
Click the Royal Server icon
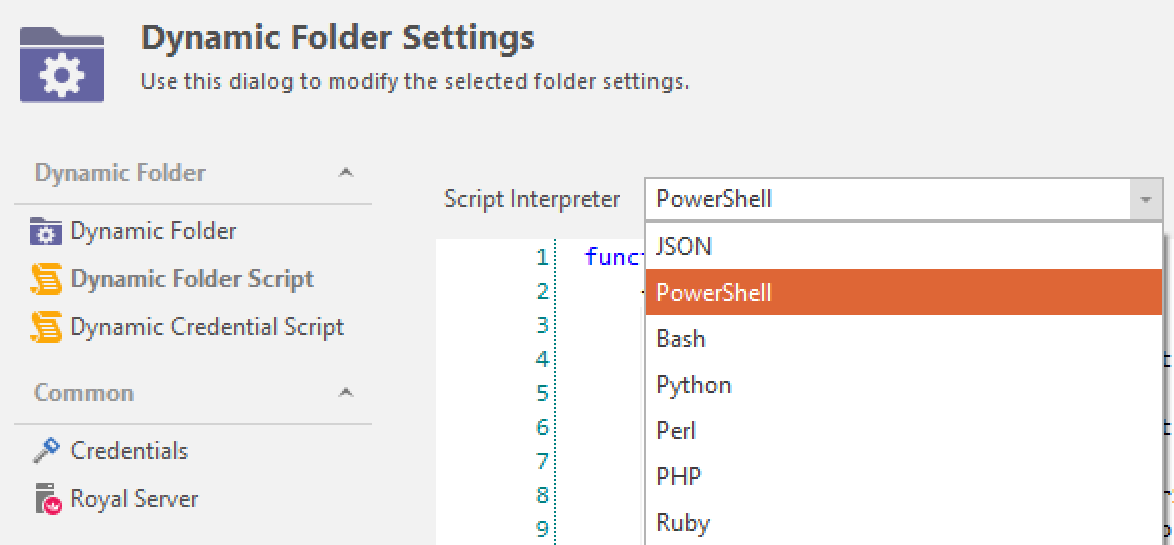(46, 499)
